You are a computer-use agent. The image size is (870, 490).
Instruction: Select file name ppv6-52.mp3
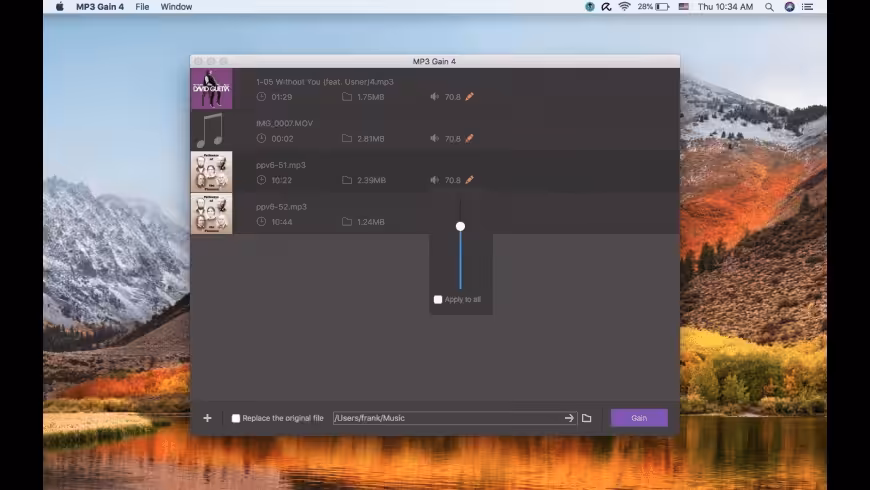coord(281,206)
